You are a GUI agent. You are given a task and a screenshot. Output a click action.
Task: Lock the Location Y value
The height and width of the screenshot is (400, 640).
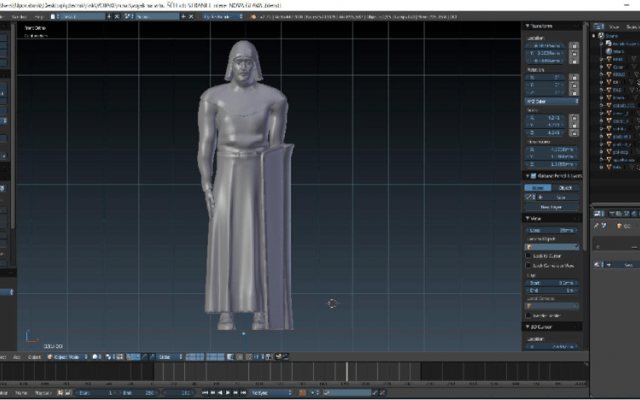coord(574,53)
